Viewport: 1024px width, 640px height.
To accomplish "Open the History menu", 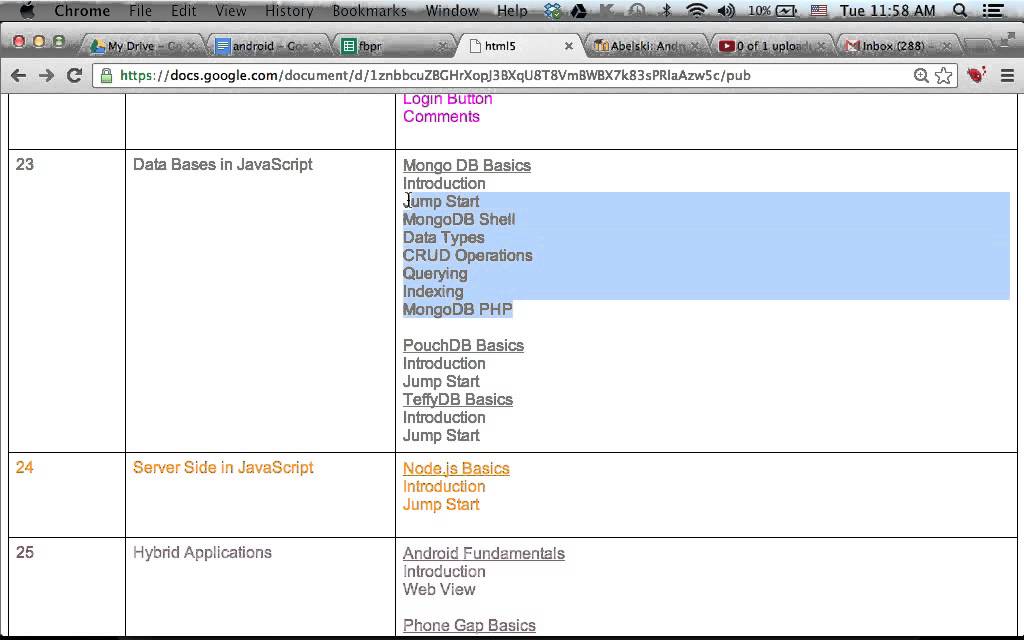I will (x=289, y=10).
